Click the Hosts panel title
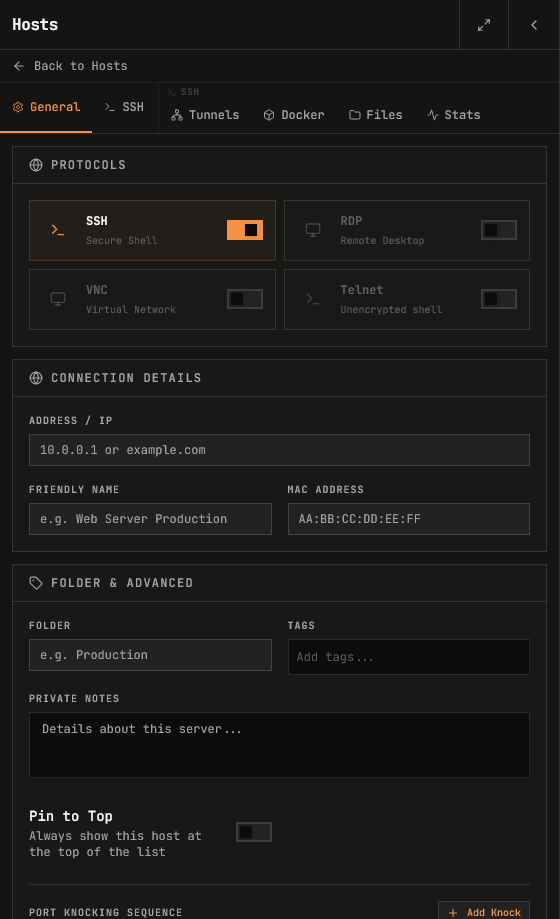The width and height of the screenshot is (560, 919). [35, 25]
